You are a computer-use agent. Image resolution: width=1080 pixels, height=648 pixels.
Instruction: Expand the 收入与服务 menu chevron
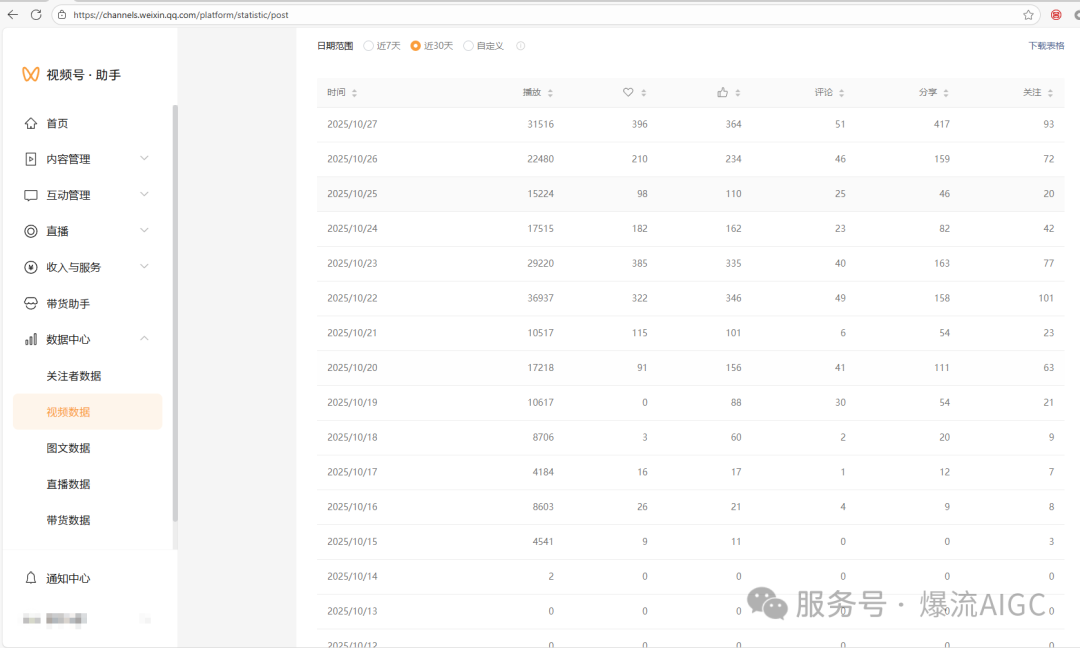click(144, 266)
